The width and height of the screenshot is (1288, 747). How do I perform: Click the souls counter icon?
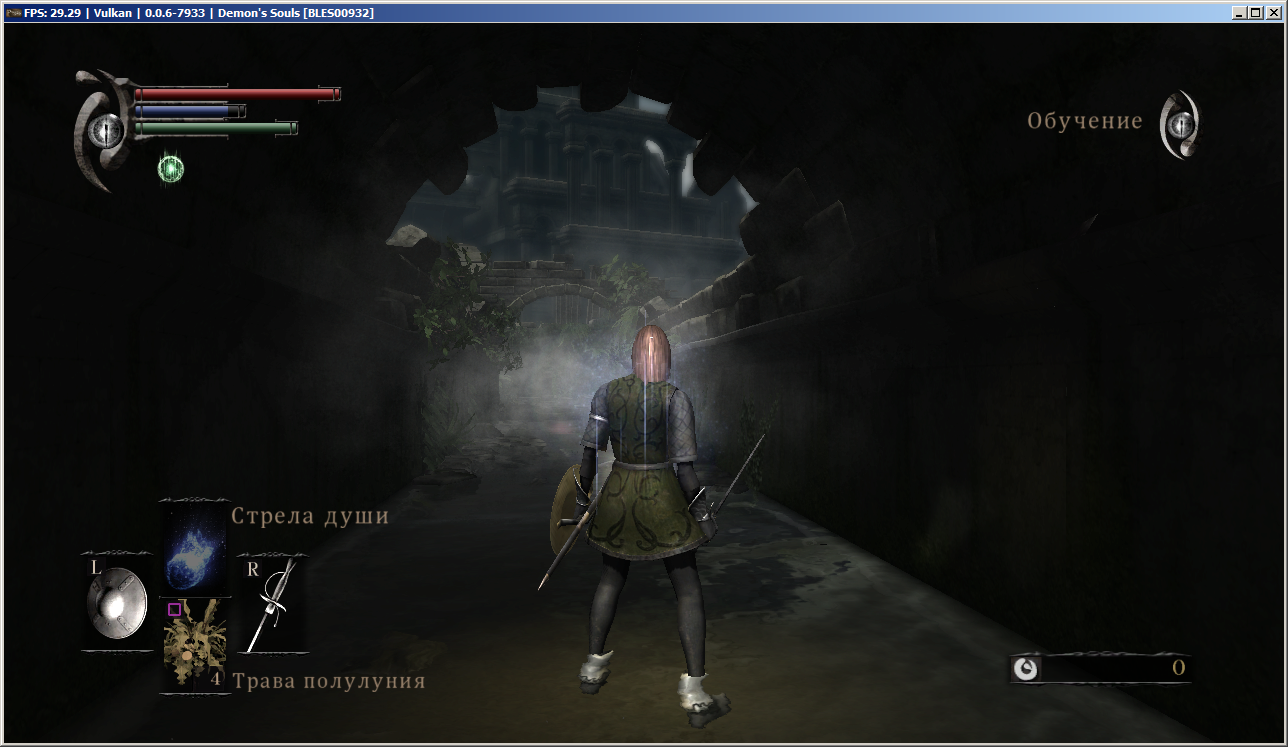[1025, 668]
